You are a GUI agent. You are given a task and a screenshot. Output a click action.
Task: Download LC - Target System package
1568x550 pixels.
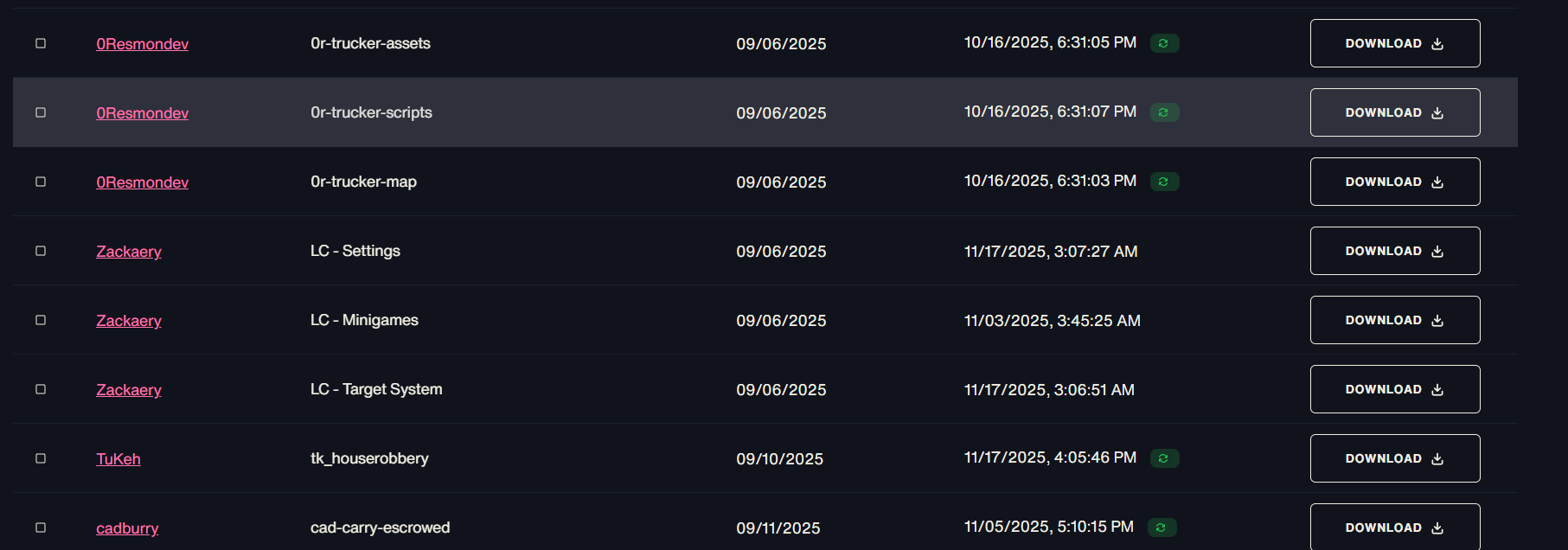1395,389
